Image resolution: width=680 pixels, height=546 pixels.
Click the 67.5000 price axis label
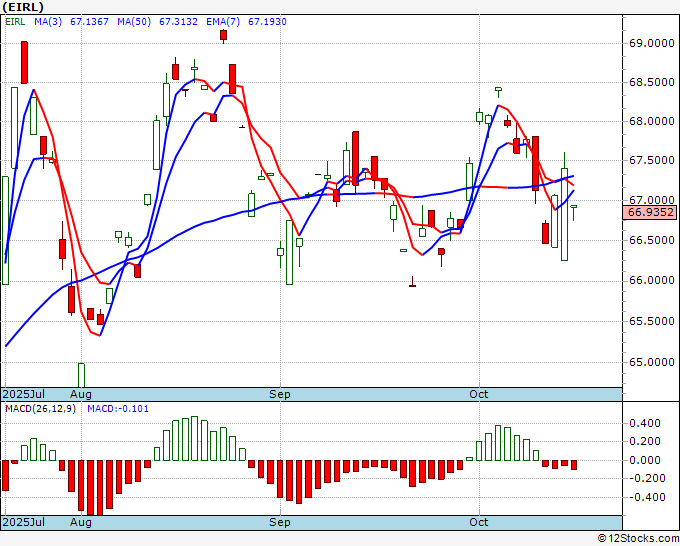(652, 160)
